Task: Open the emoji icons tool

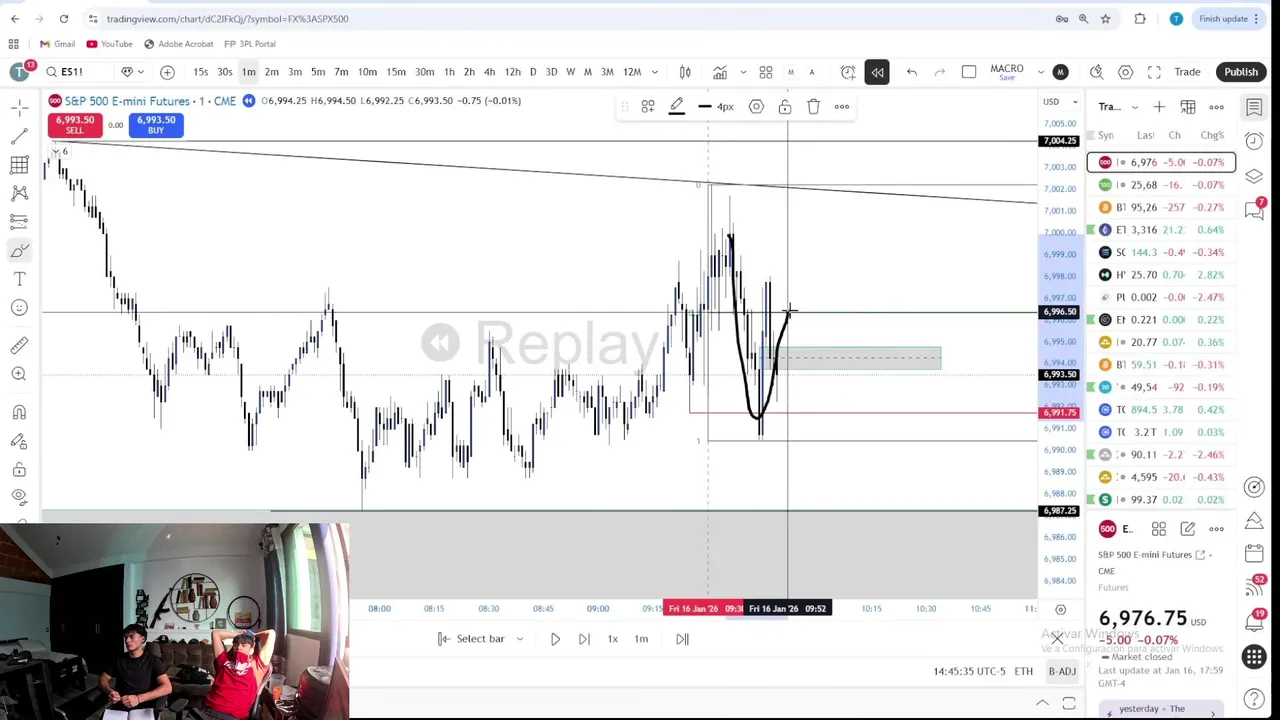Action: point(19,307)
